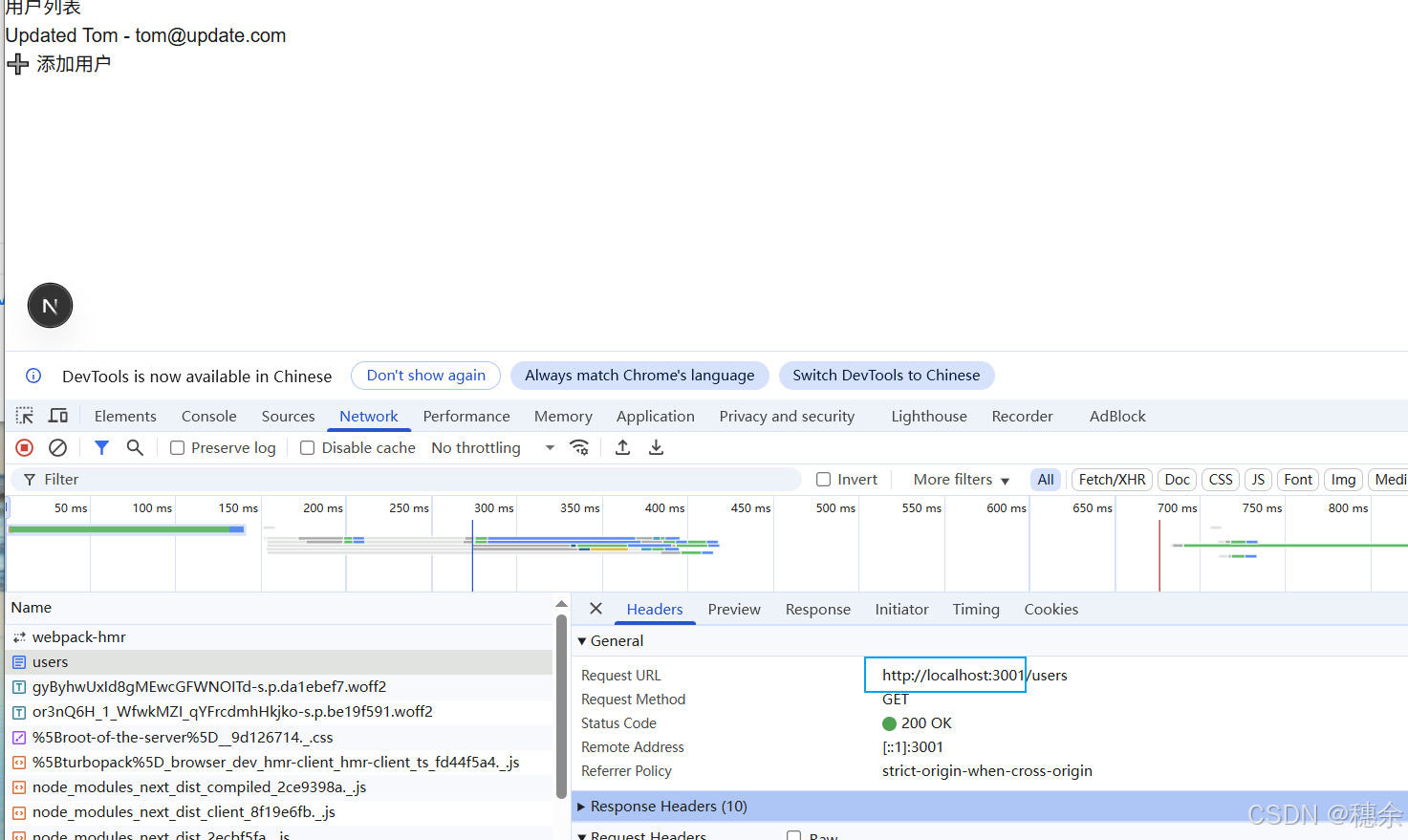Toggle the network filter funnel icon
The image size is (1408, 840).
pos(101,447)
